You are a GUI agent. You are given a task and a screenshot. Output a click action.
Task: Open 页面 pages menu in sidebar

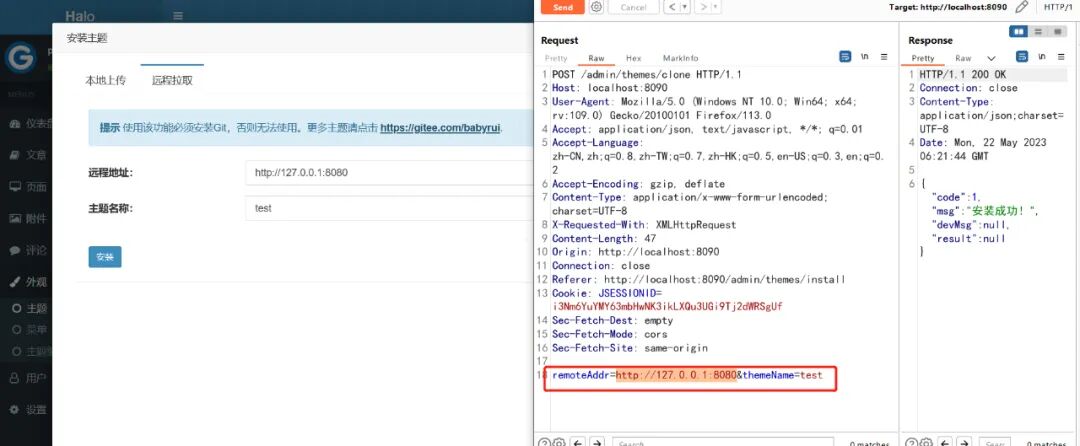click(x=28, y=187)
